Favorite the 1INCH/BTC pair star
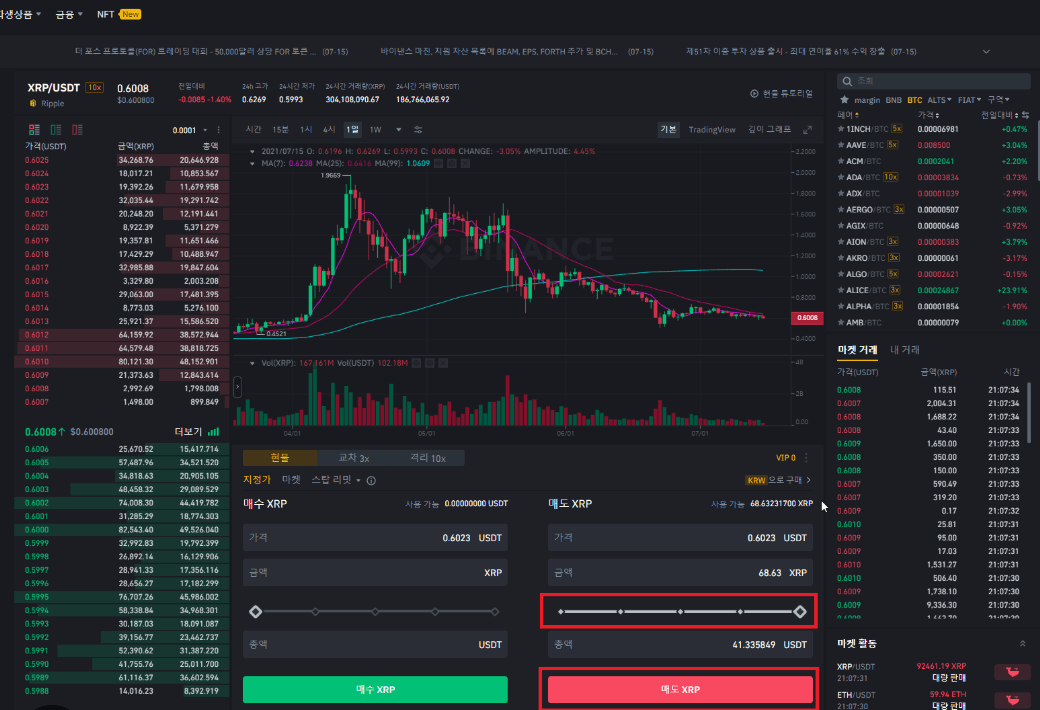 (841, 129)
